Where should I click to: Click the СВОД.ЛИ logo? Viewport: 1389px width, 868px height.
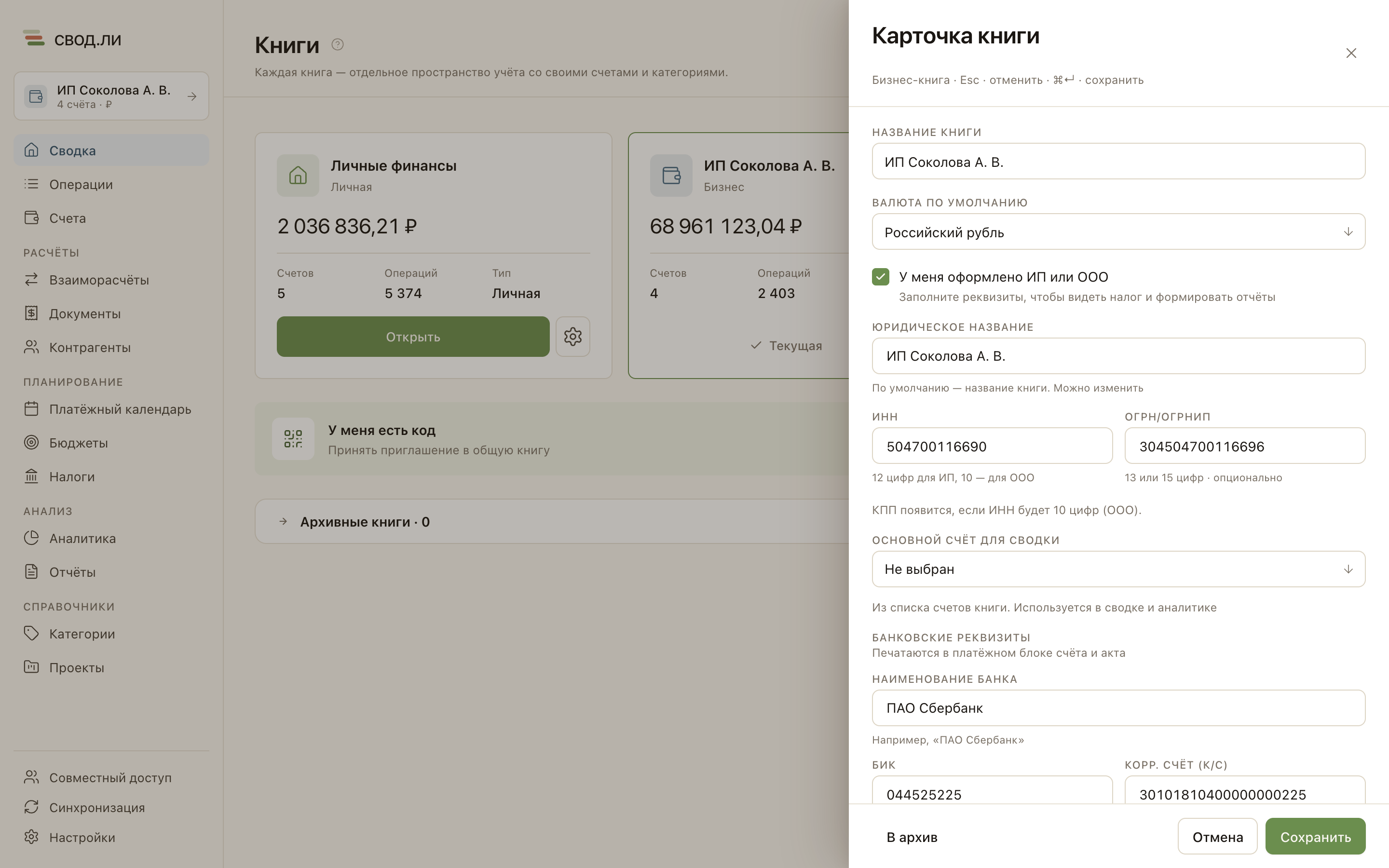pos(72,39)
